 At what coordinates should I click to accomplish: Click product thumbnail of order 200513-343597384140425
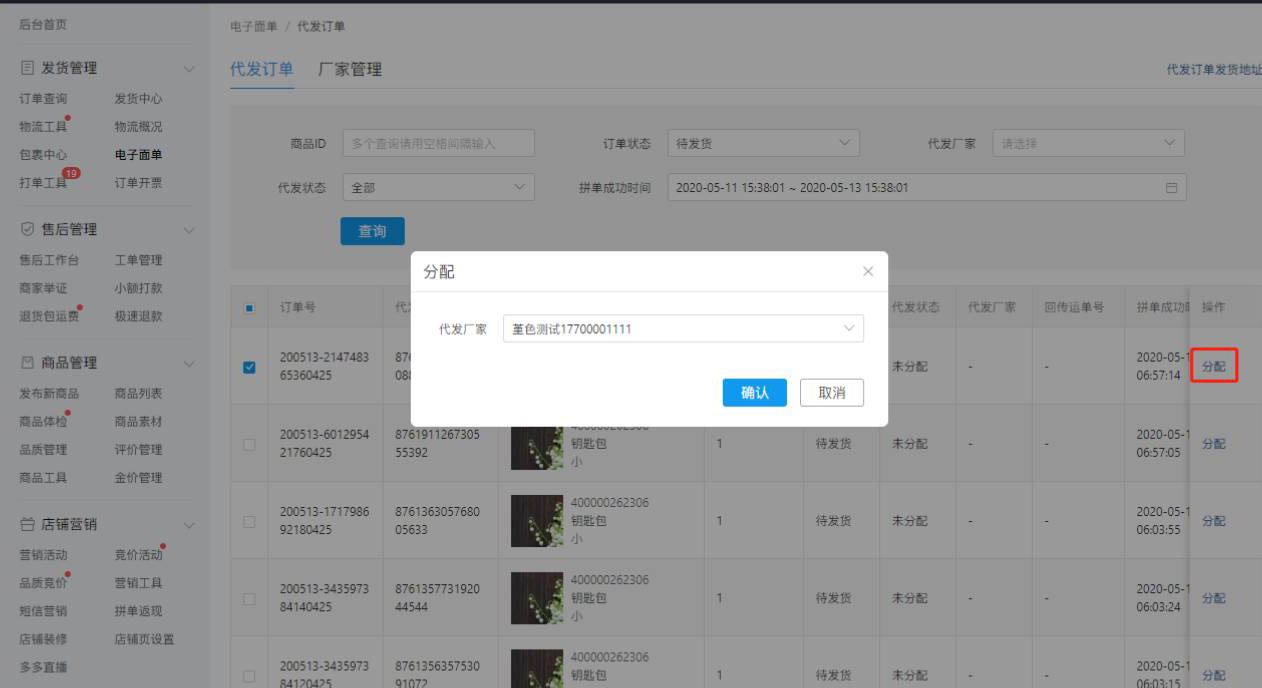[537, 598]
